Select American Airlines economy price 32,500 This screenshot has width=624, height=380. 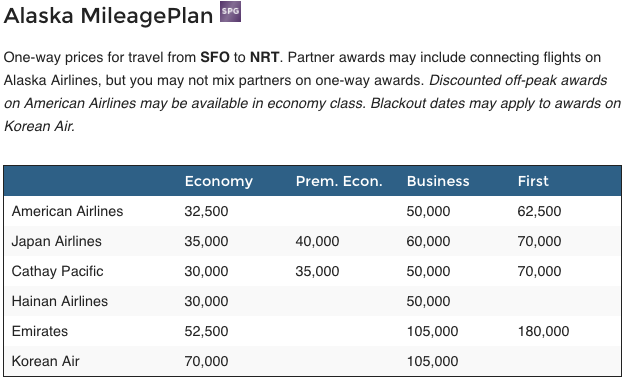[x=206, y=211]
